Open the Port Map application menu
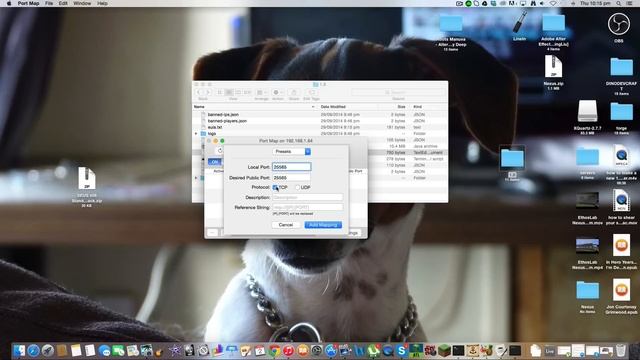640x360 pixels. [x=28, y=3]
